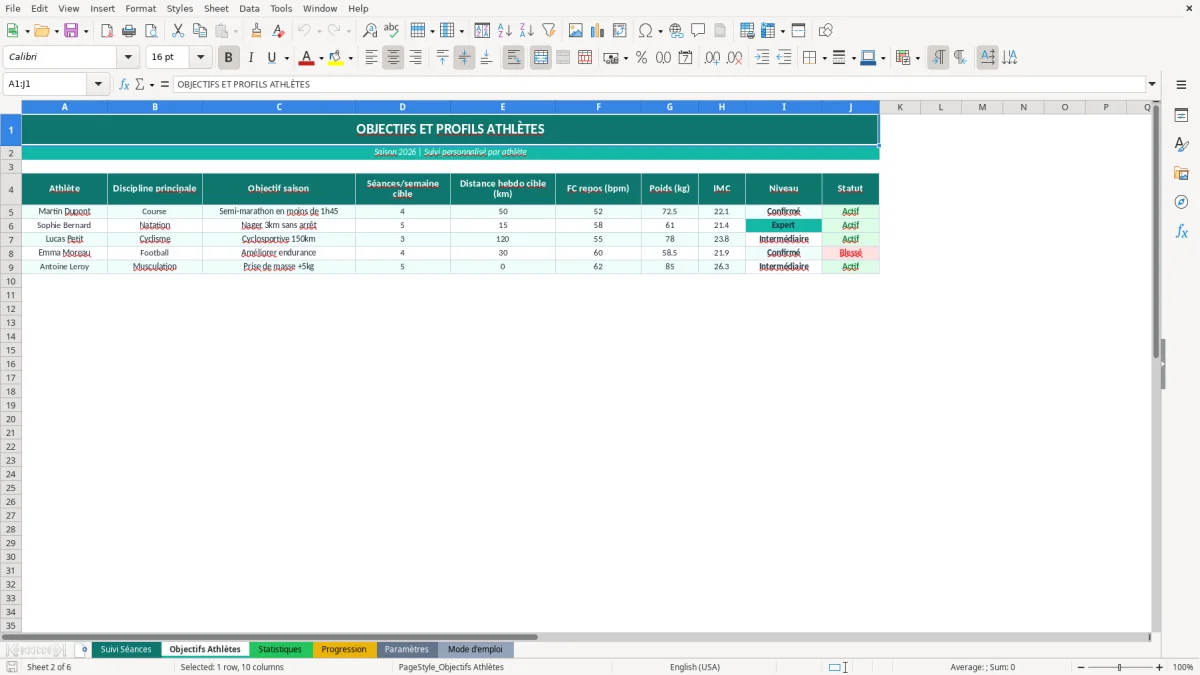Click the zoom slider in status bar
This screenshot has height=675, width=1200.
click(1119, 667)
